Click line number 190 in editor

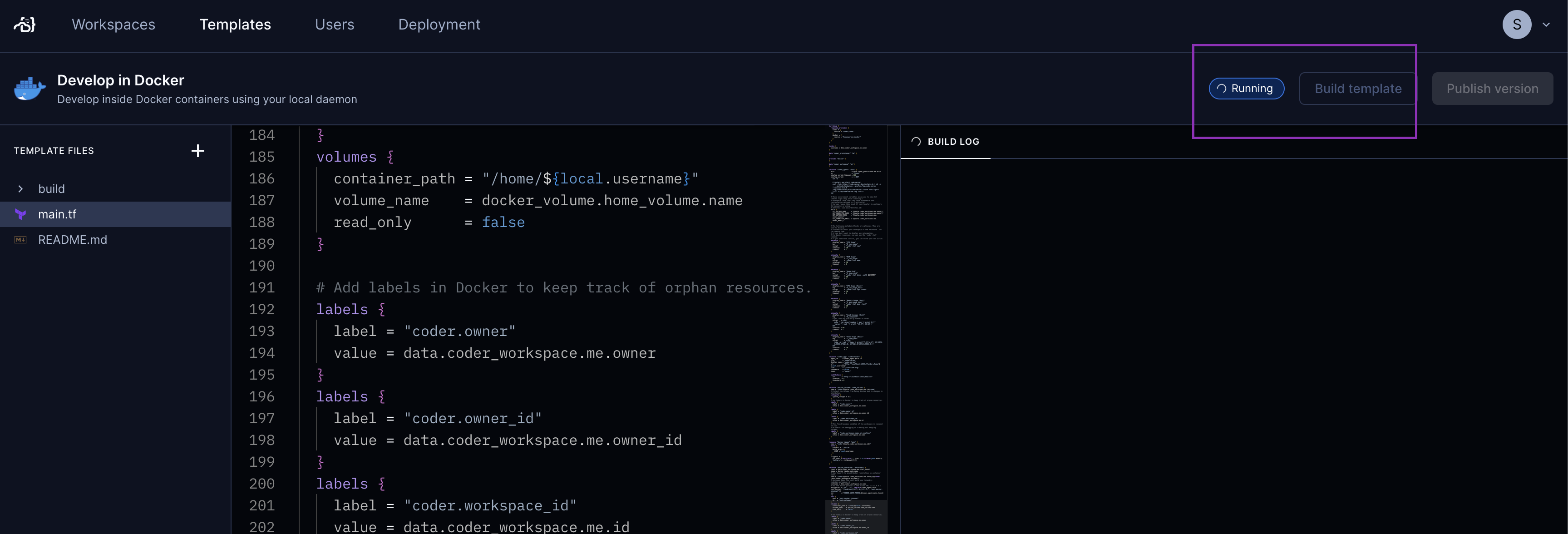tap(262, 266)
